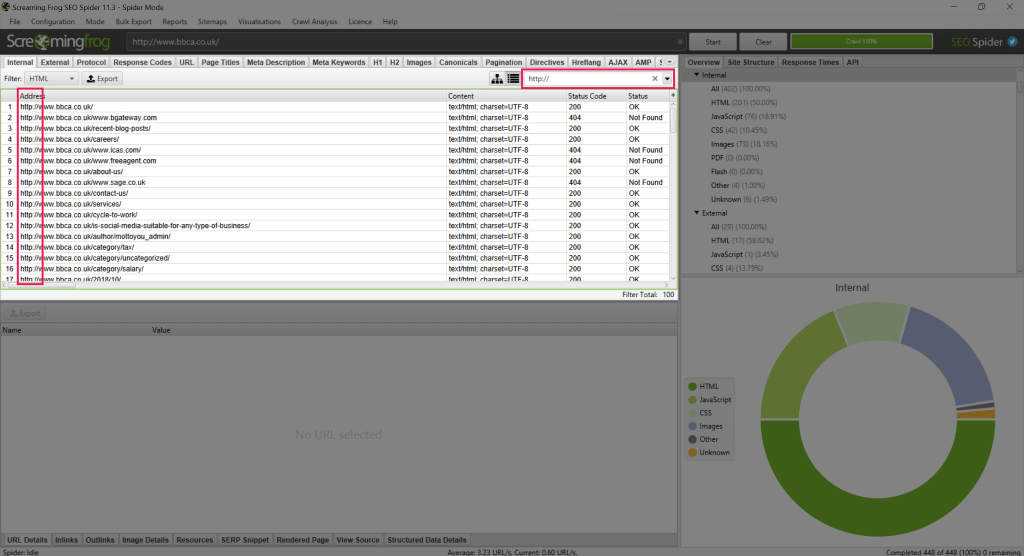This screenshot has width=1024, height=556.
Task: Switch to the Site Structure tab
Action: (x=750, y=62)
